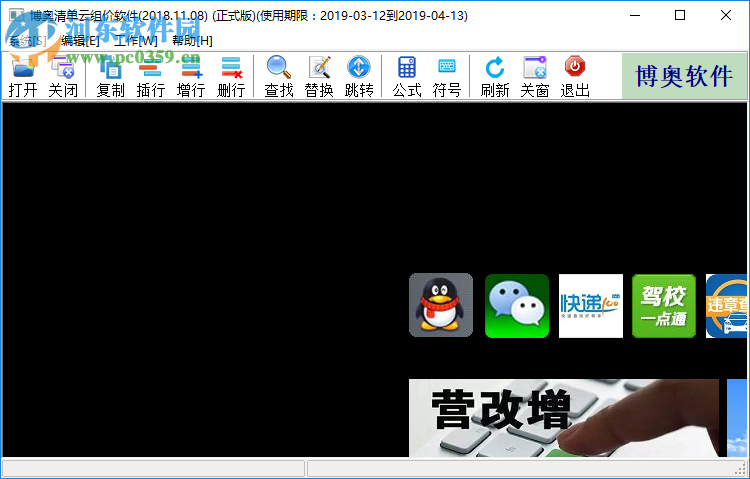Delete a row with 删行 icon
Viewport: 750px width, 479px height.
point(231,77)
